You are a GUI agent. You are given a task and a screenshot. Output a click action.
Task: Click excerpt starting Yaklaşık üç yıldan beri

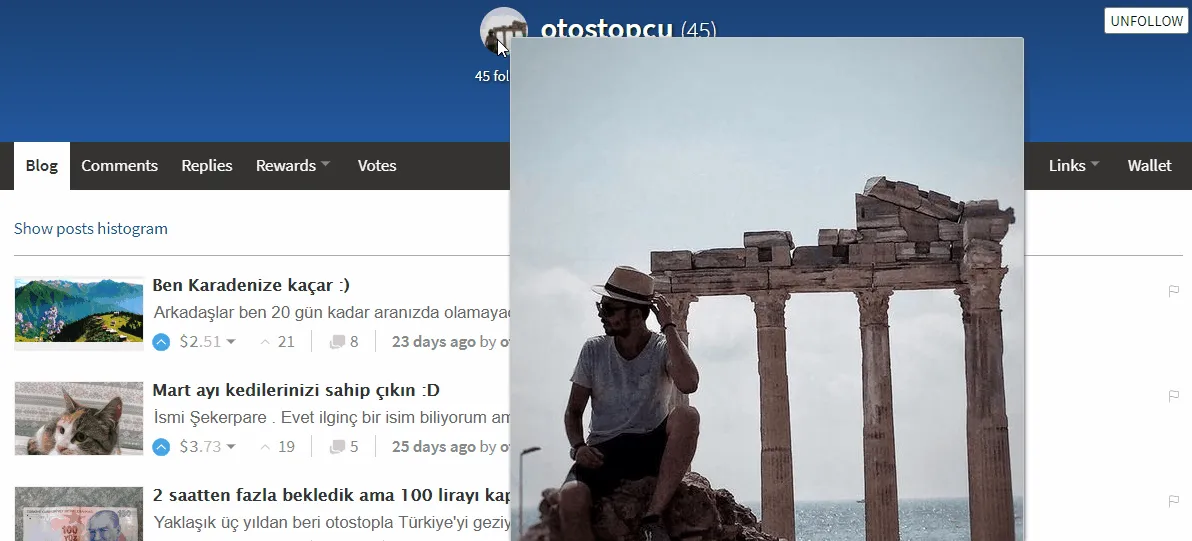pos(331,523)
